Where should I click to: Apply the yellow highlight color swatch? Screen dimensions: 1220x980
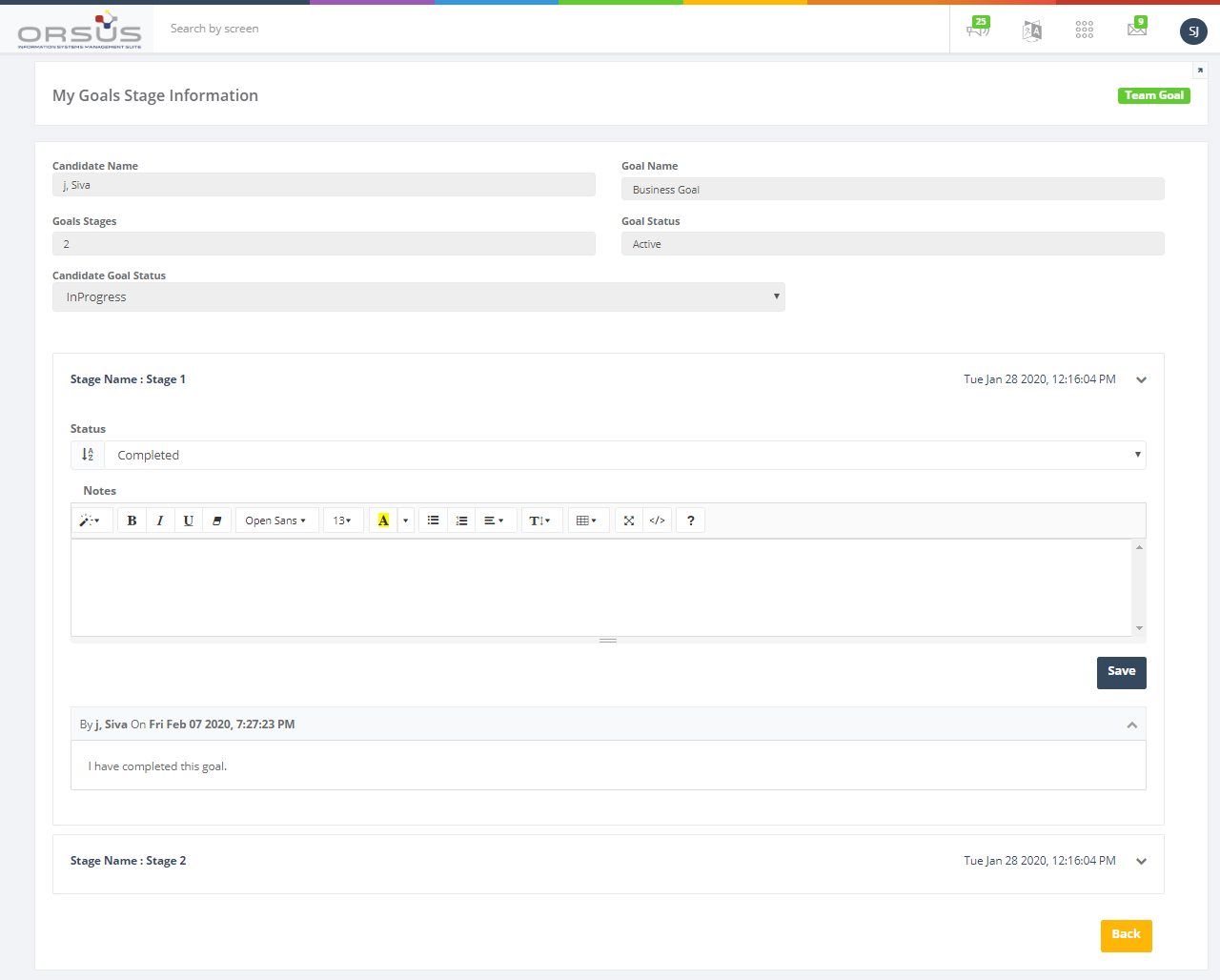pos(383,521)
